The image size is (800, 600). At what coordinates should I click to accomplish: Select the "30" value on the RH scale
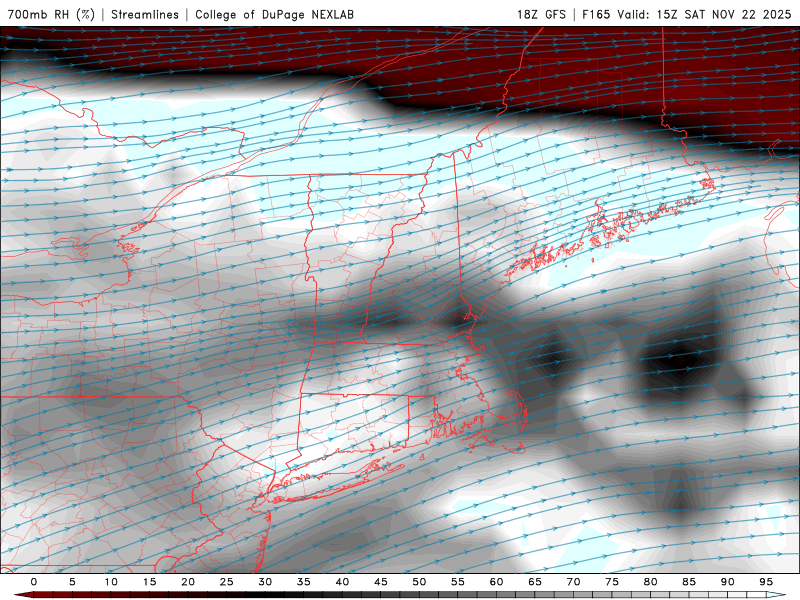(265, 582)
